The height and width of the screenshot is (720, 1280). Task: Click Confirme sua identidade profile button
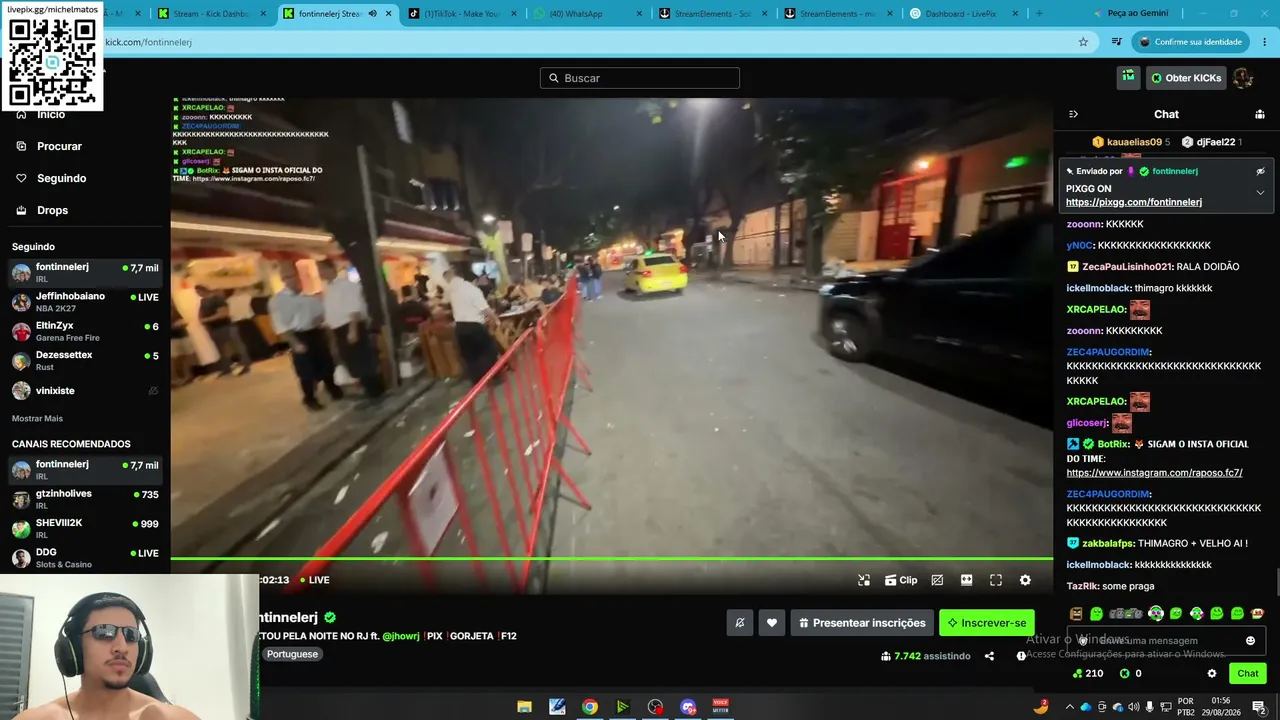[x=1189, y=42]
